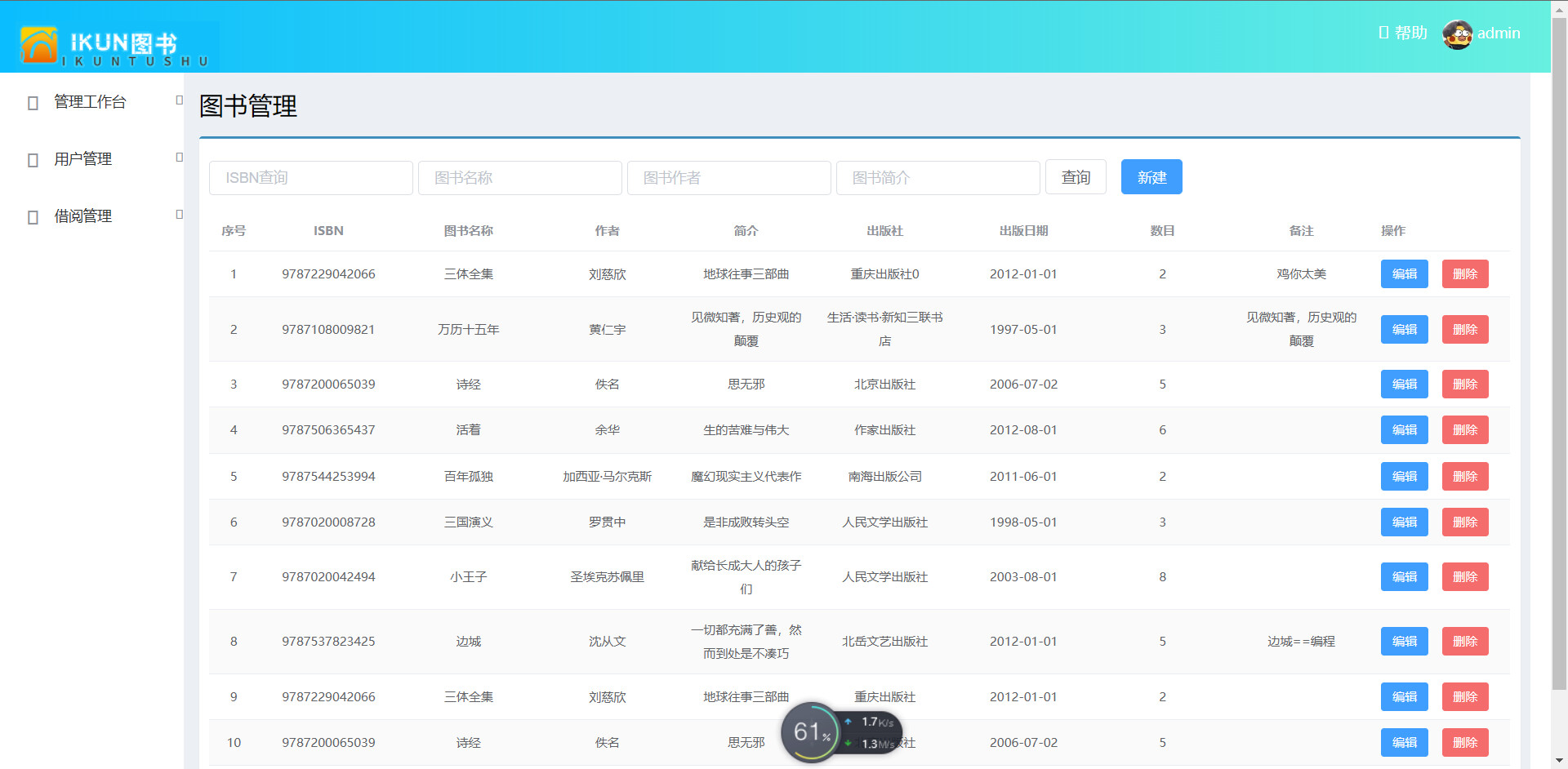This screenshot has width=1568, height=769.
Task: Delete the 边城 row
Action: pos(1465,642)
